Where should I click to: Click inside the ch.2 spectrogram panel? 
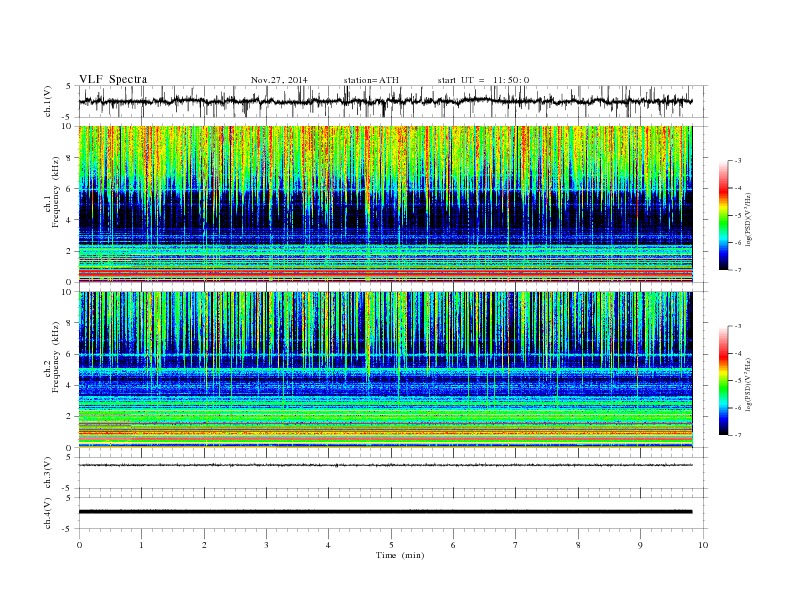point(385,370)
